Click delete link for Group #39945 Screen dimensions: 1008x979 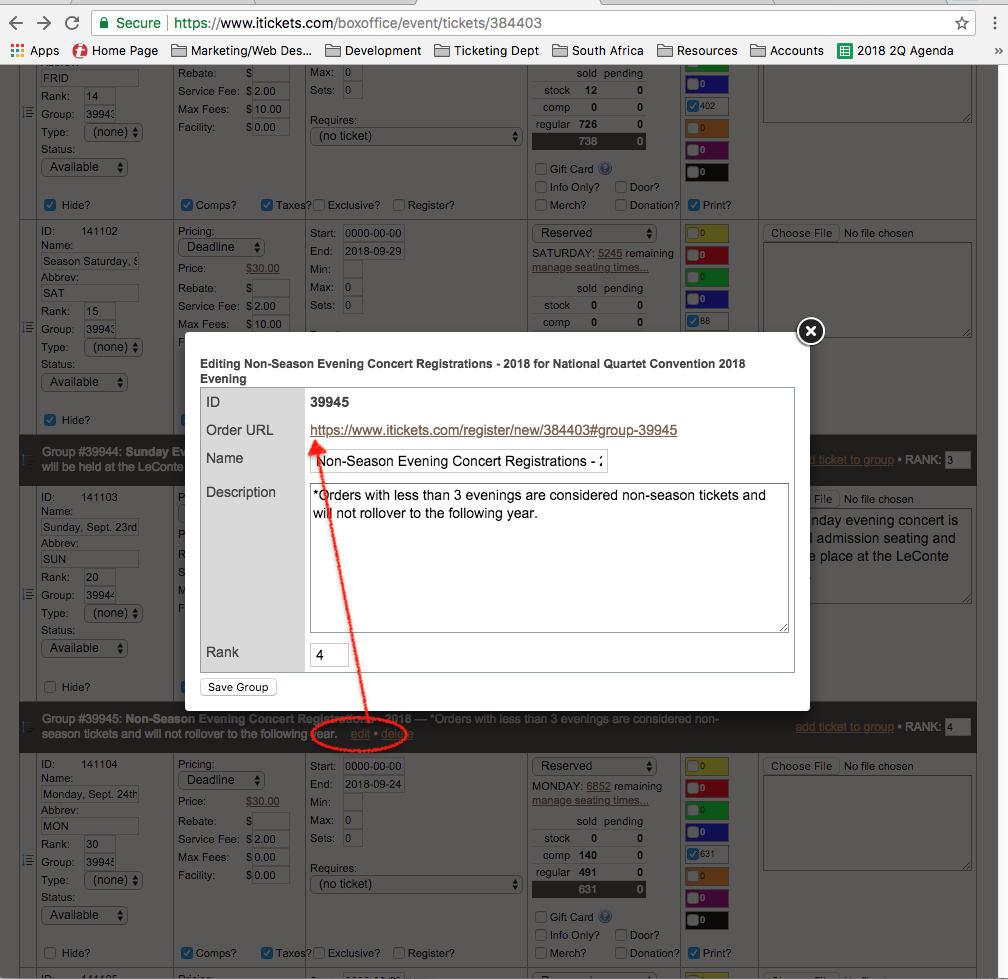(397, 734)
